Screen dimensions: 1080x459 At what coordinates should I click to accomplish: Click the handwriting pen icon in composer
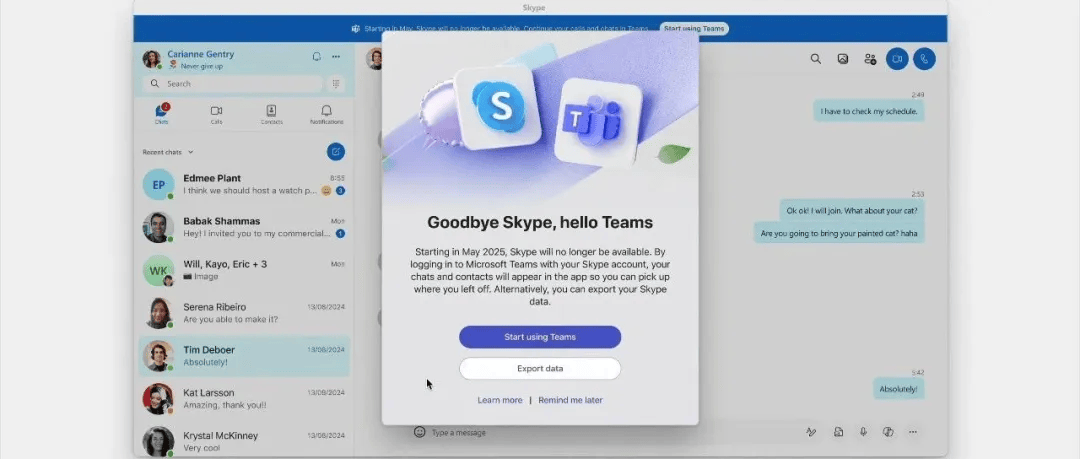click(811, 432)
